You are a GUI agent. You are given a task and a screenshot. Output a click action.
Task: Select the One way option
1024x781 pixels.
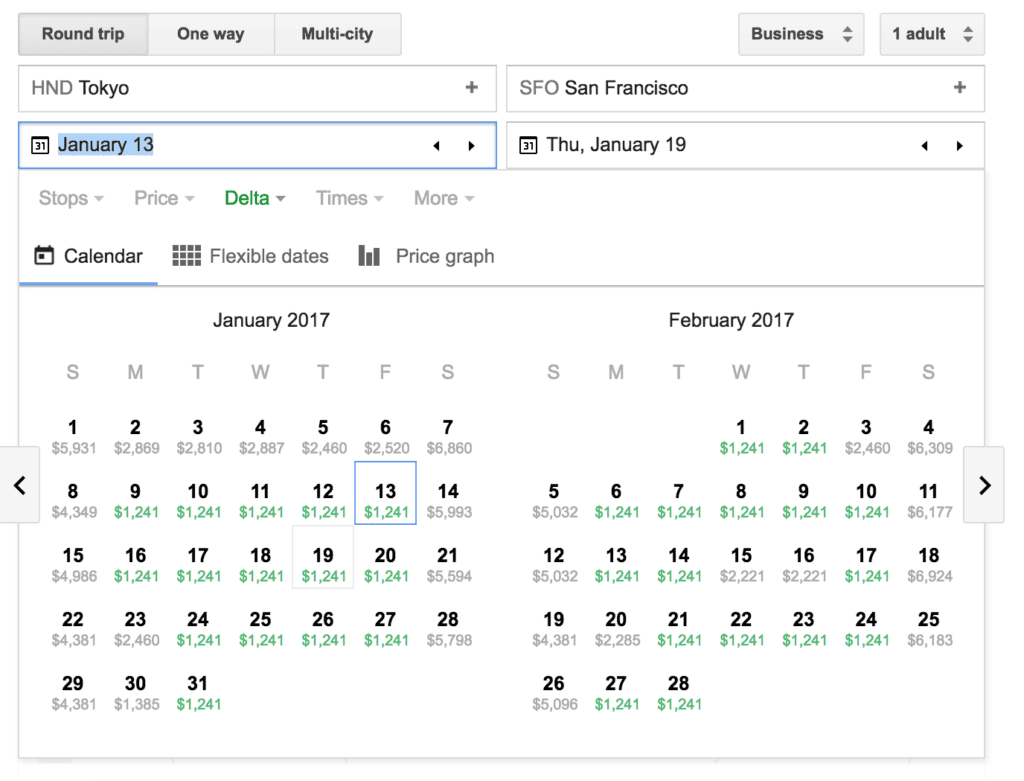click(x=211, y=34)
